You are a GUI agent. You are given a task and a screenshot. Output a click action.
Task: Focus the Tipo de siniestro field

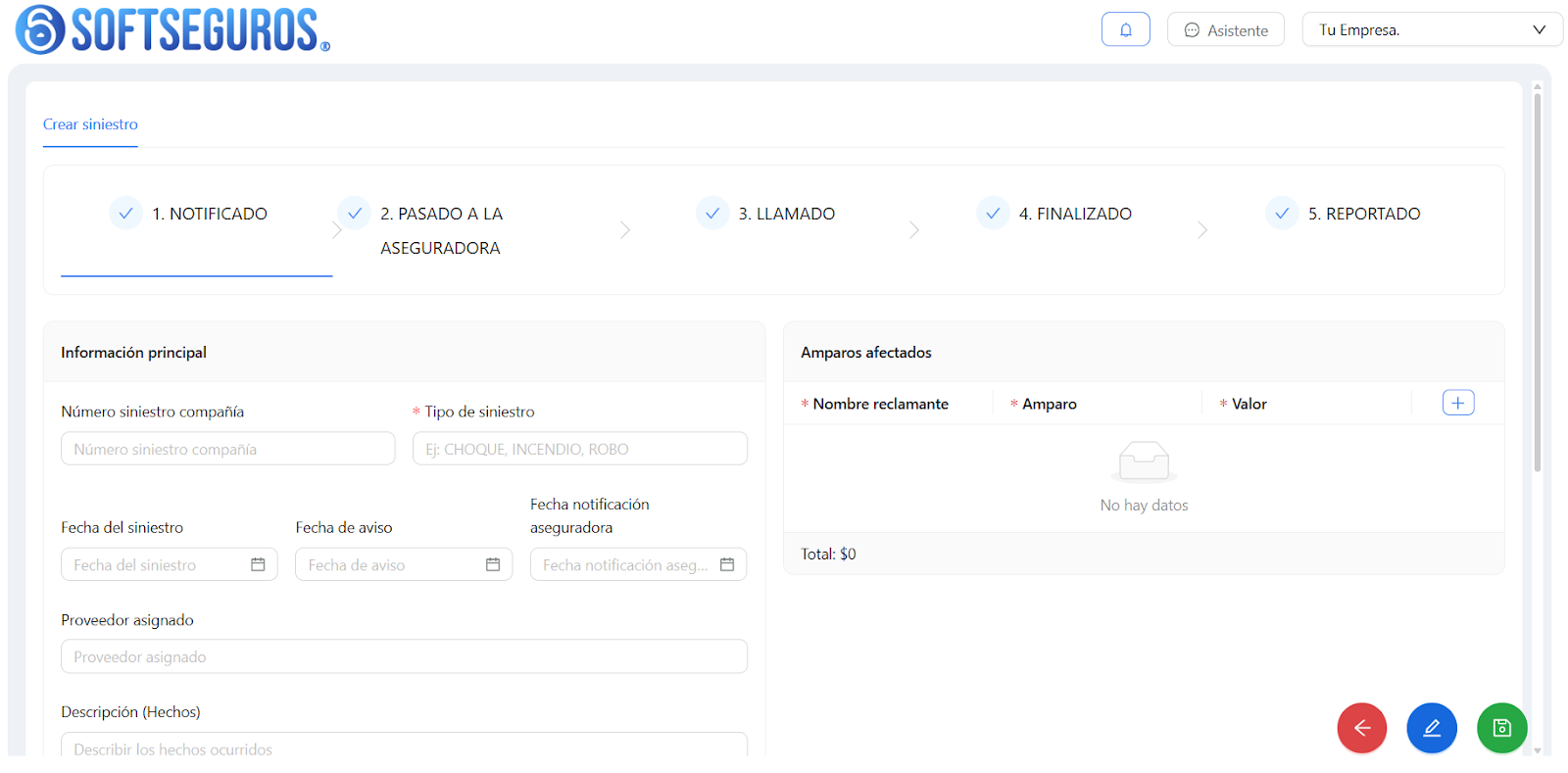579,449
